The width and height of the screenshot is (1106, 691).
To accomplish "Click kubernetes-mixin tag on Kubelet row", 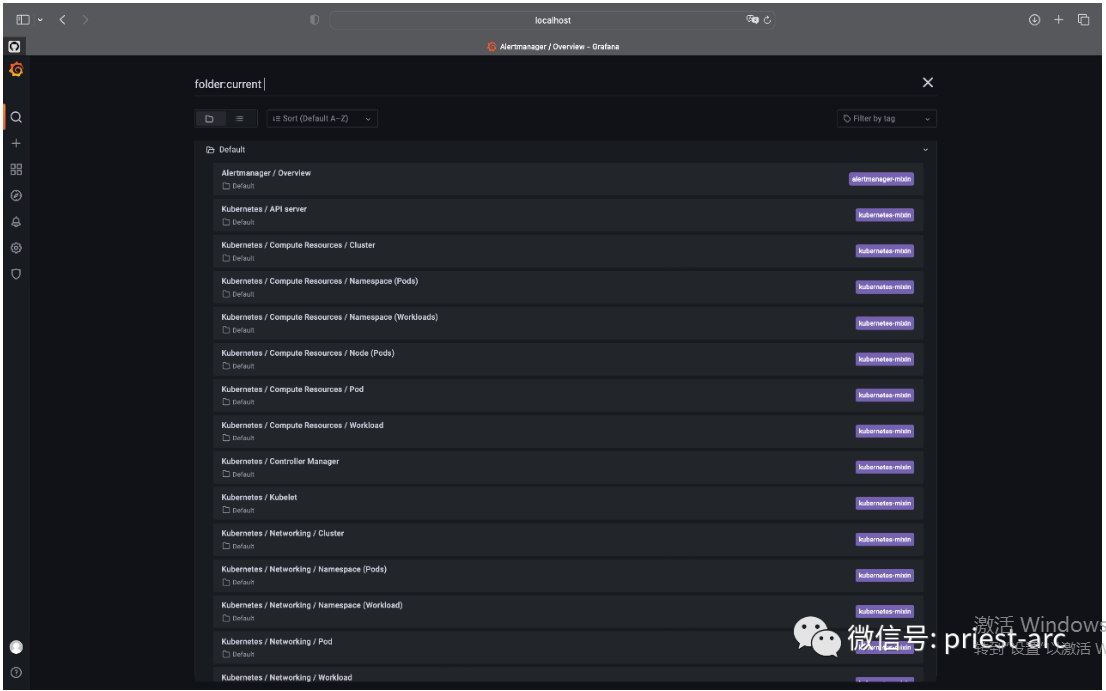I will click(x=885, y=503).
